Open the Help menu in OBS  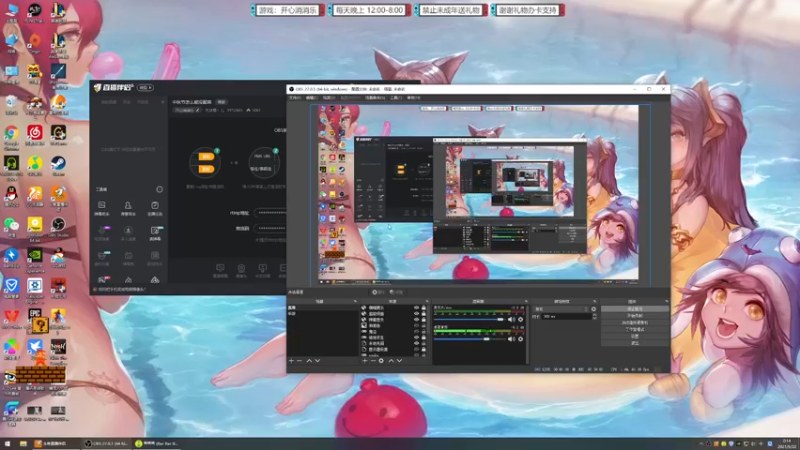[413, 97]
